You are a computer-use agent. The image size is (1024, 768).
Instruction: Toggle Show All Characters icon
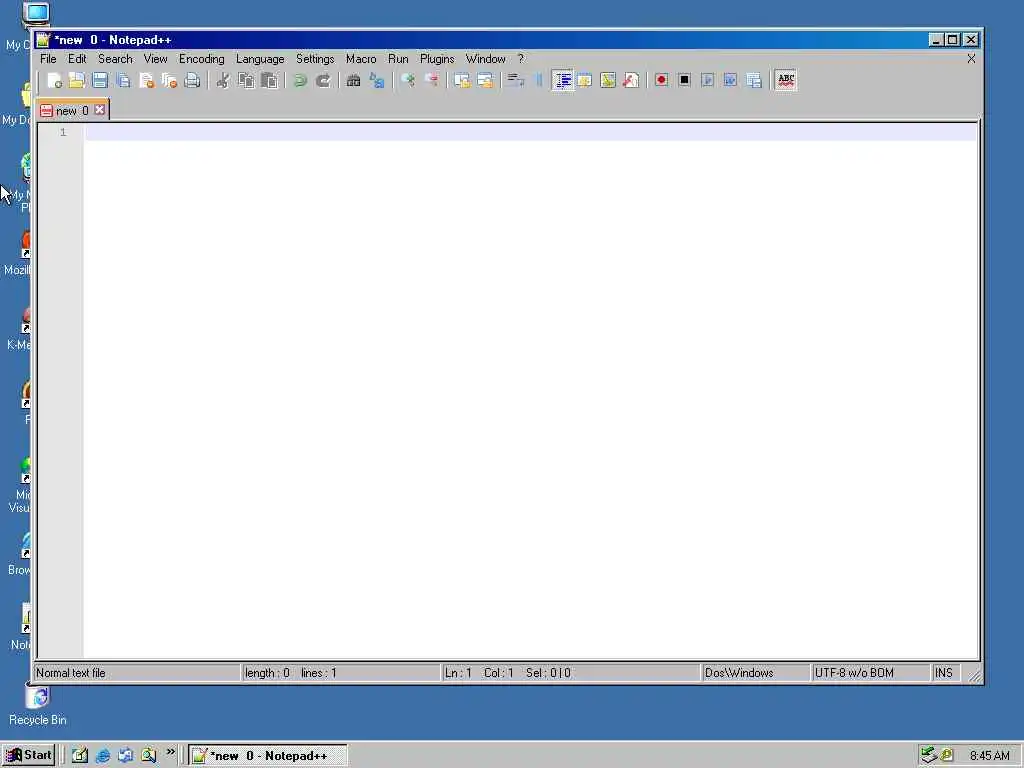(539, 80)
